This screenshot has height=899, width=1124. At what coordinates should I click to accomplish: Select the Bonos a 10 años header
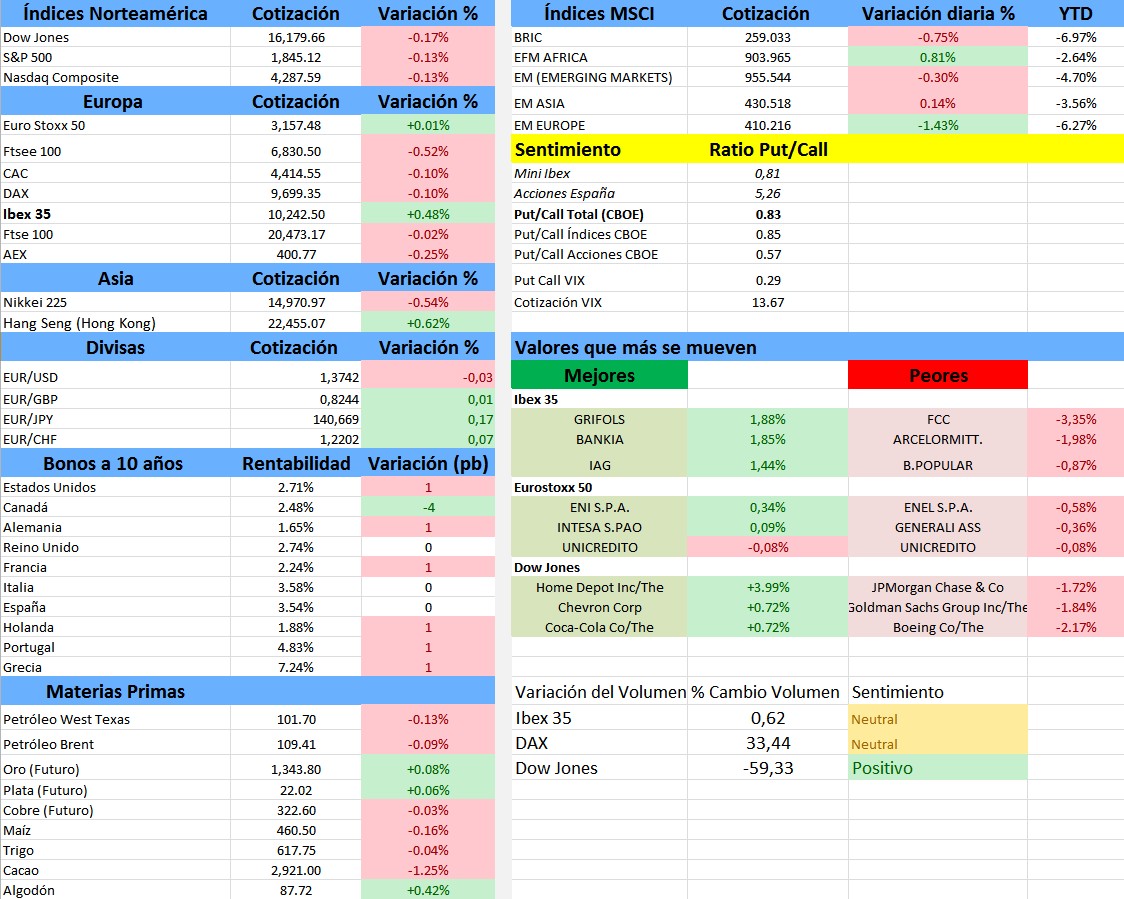tap(113, 464)
